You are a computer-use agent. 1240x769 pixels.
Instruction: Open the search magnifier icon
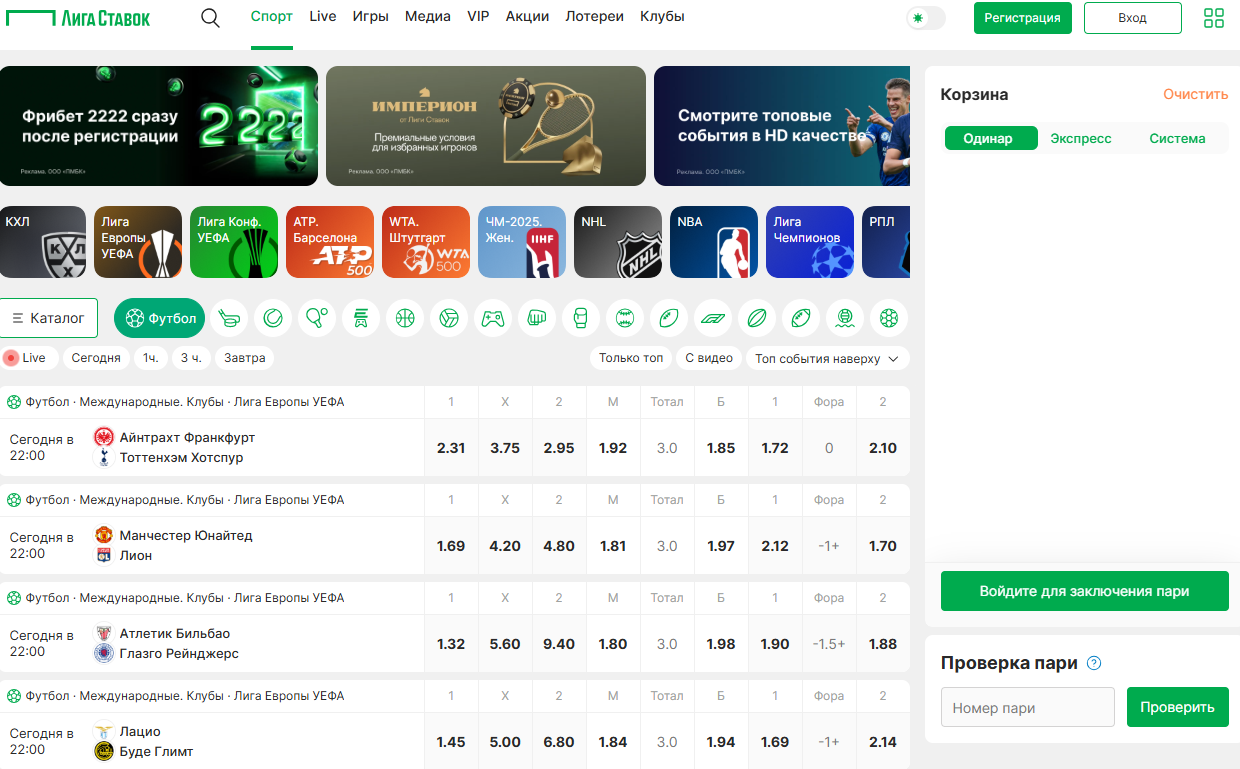(x=210, y=18)
